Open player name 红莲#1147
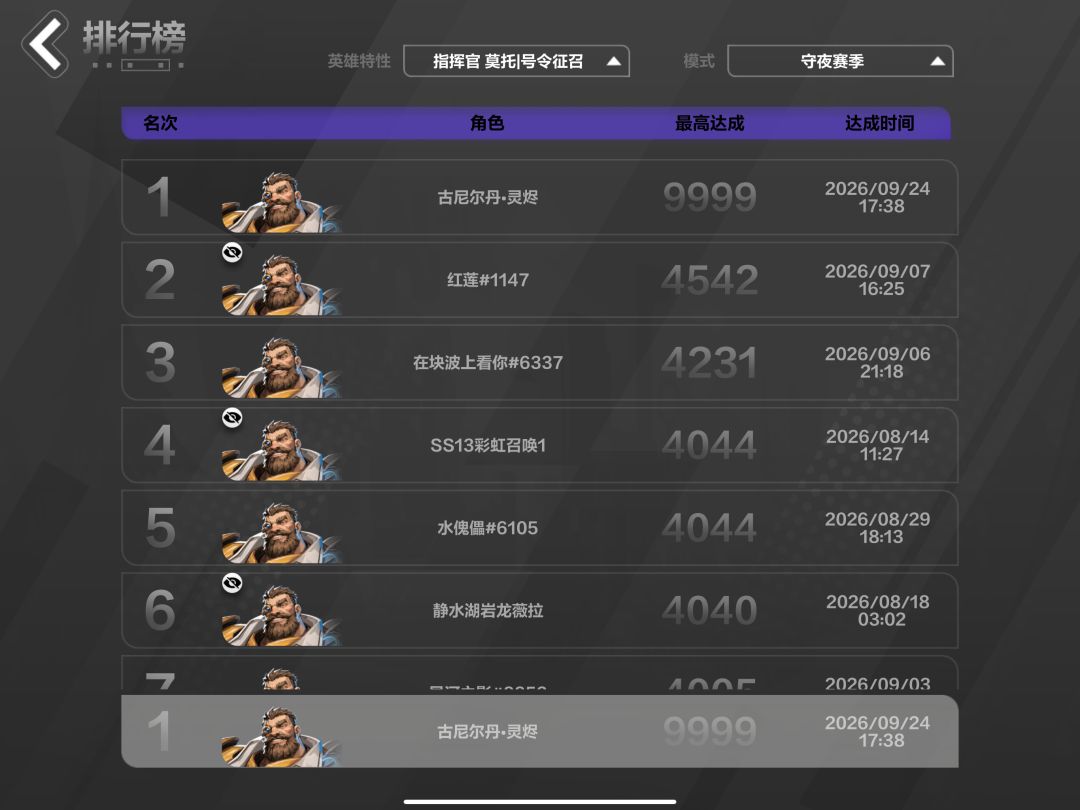 [x=488, y=280]
